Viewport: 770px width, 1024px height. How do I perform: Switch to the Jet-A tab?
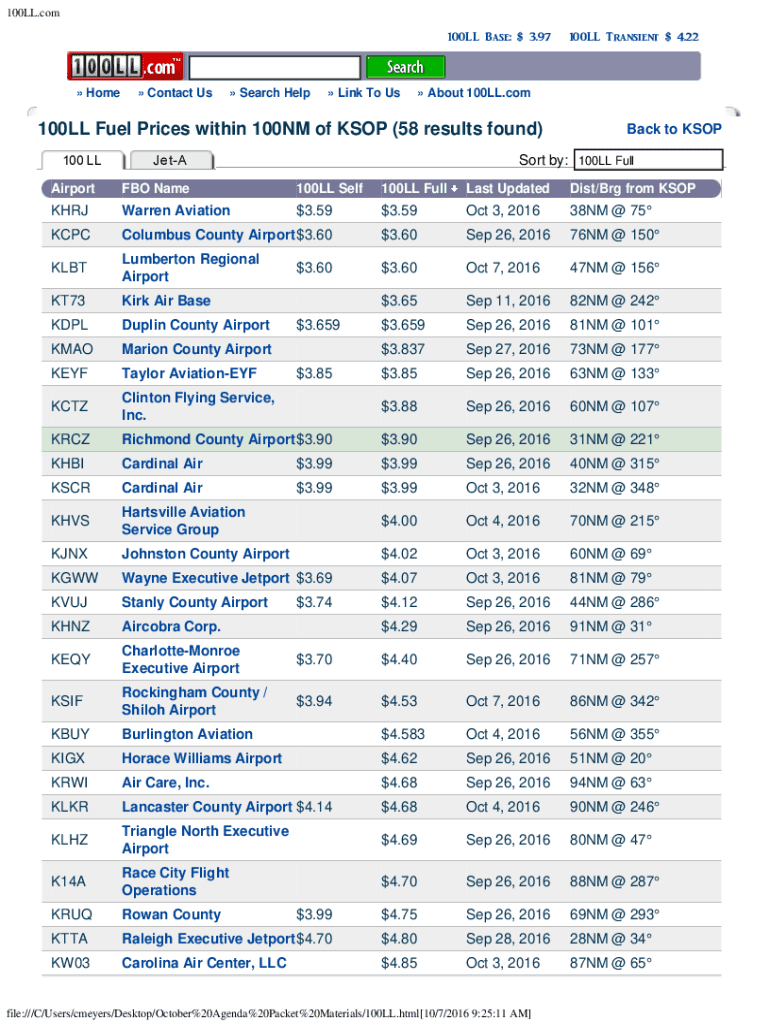[x=170, y=160]
